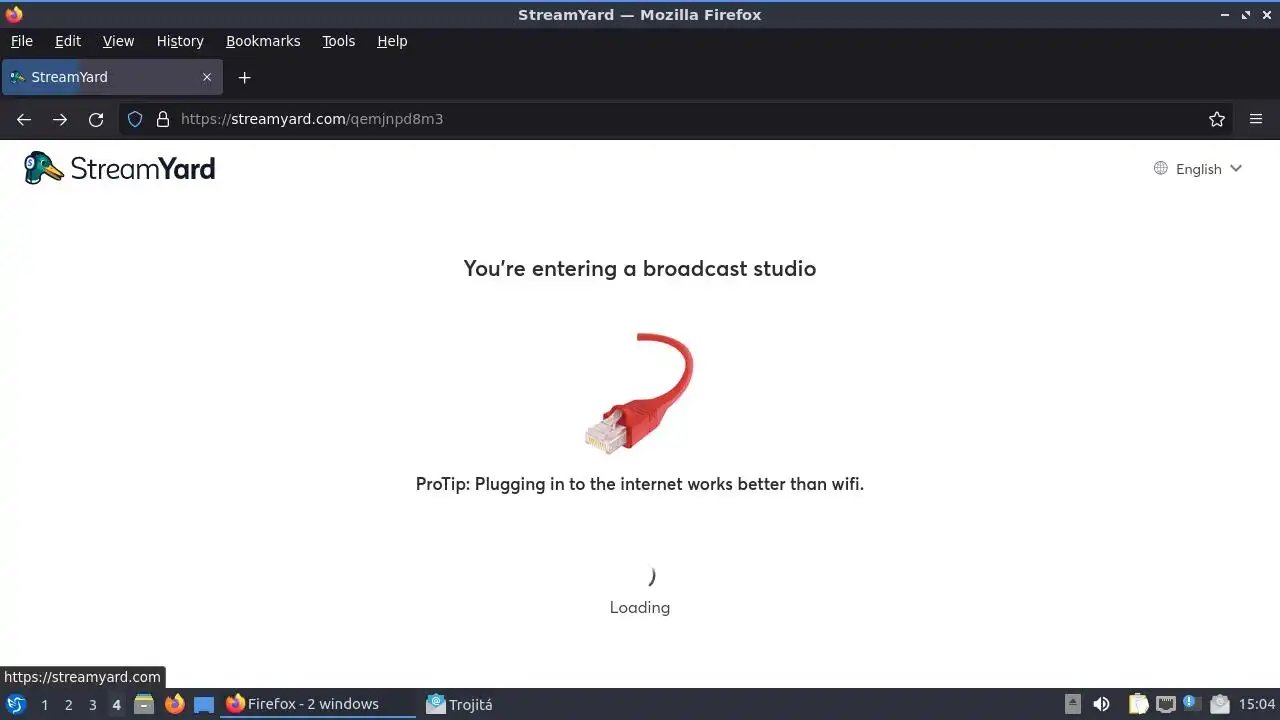Open the desktop start menu launcher
The image size is (1280, 720).
(16, 704)
